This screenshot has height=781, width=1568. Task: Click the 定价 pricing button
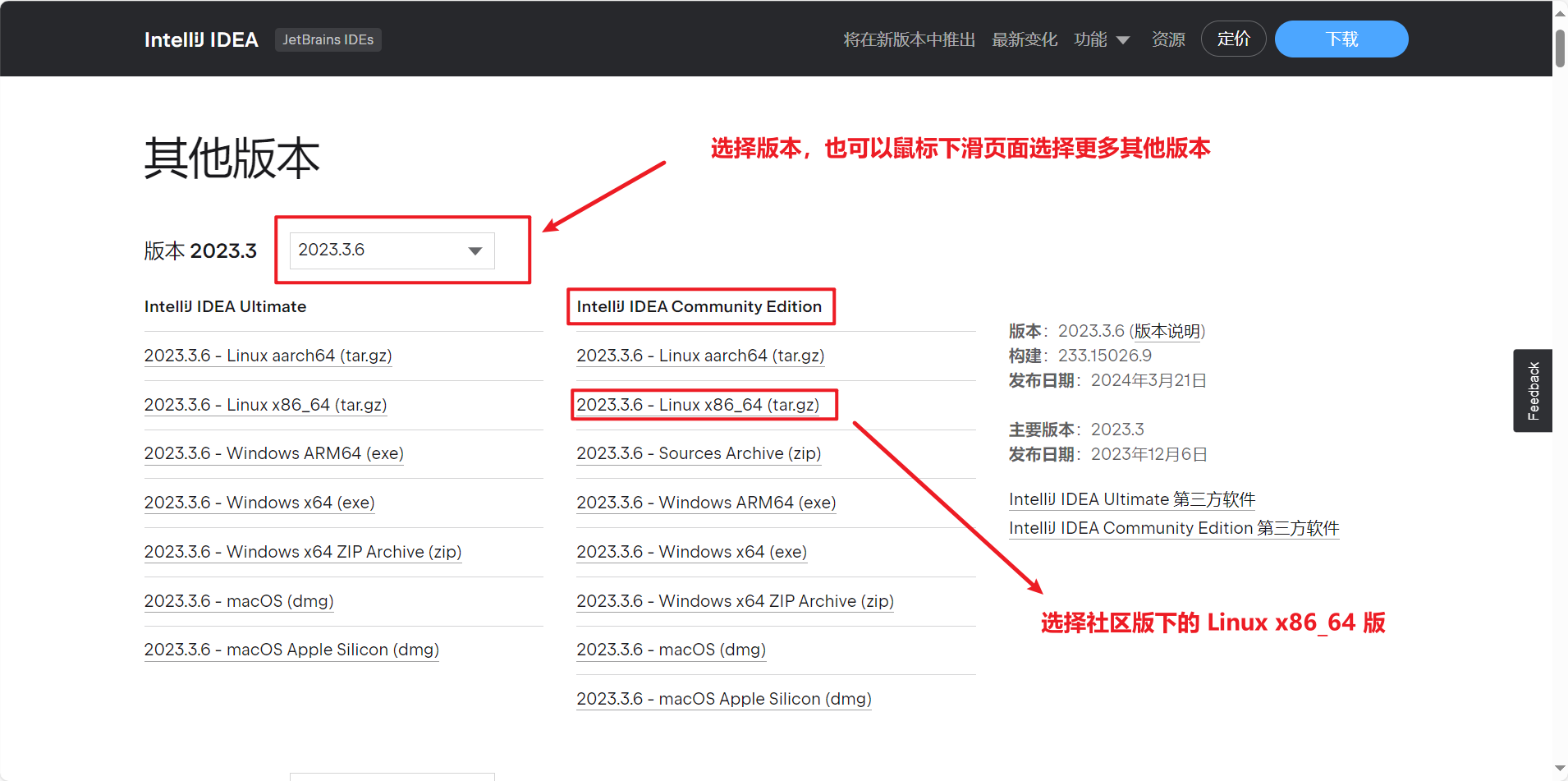click(1233, 39)
